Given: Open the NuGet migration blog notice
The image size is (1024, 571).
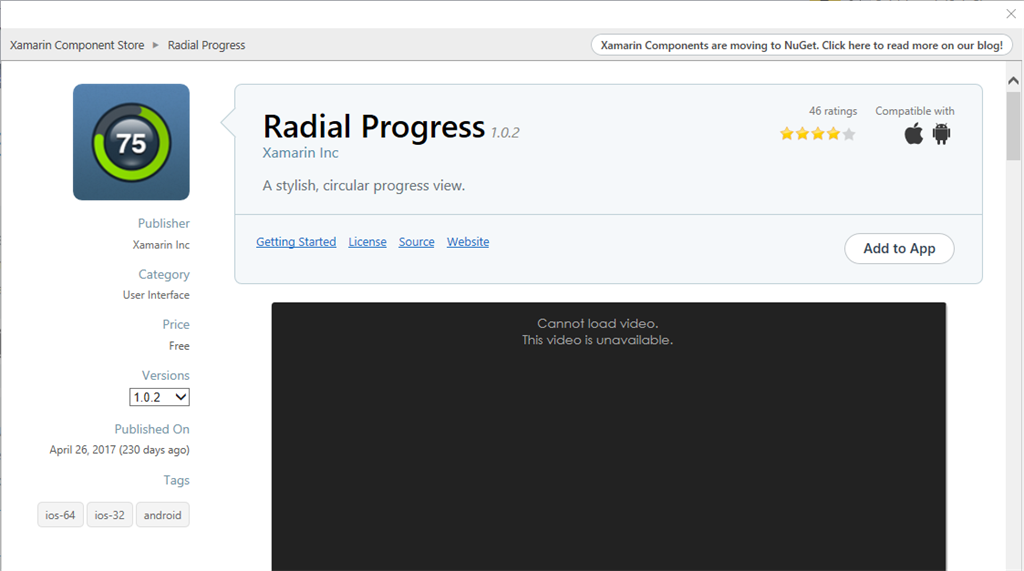Looking at the screenshot, I should 801,45.
